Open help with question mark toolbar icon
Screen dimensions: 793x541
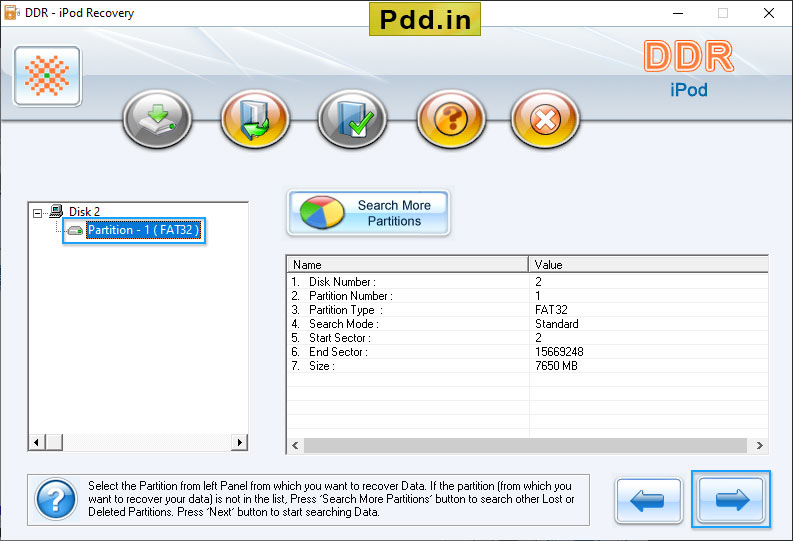click(451, 119)
